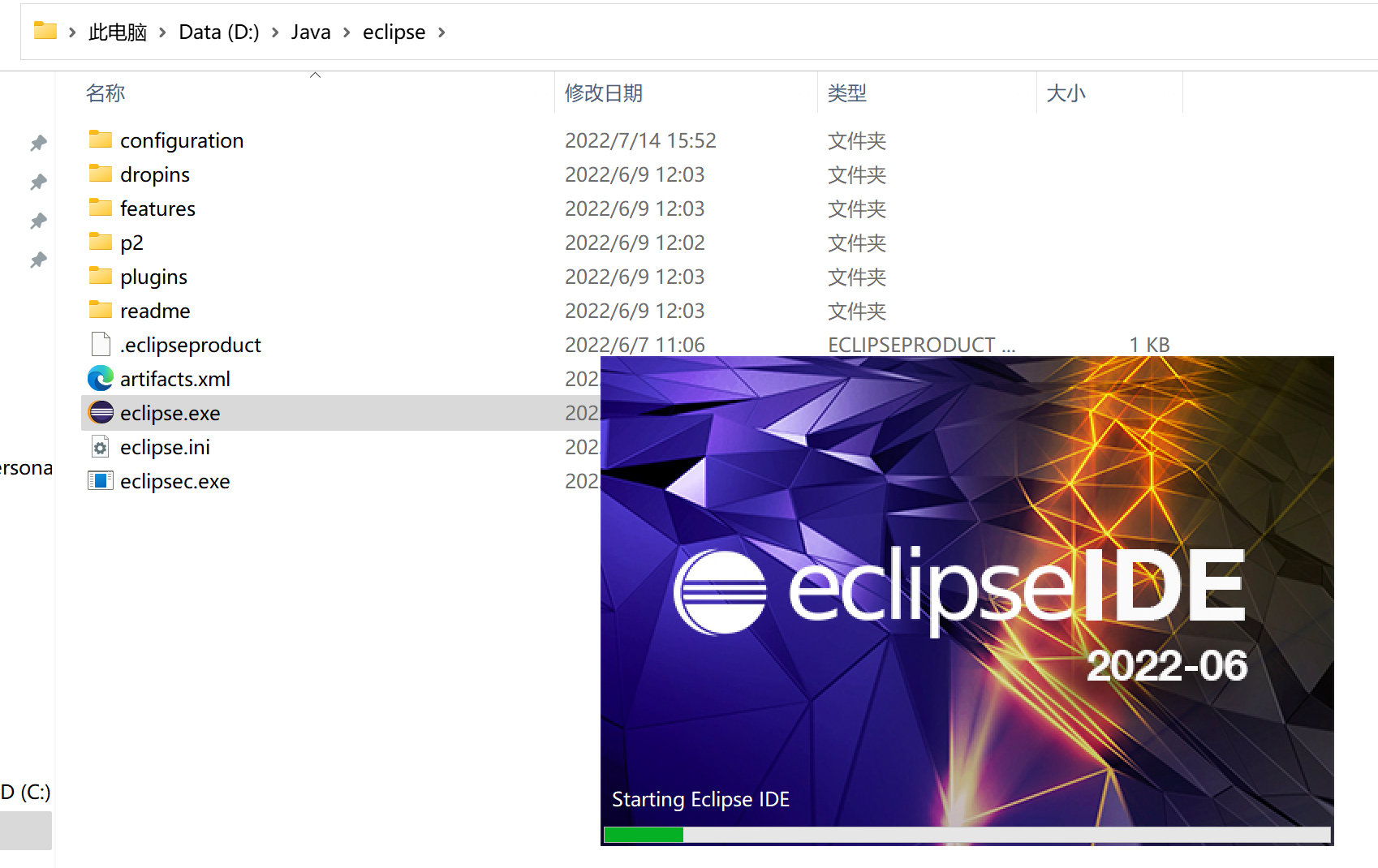This screenshot has height=868, width=1378.
Task: Expand chevron after Java in breadcrumb
Action: pyautogui.click(x=347, y=32)
